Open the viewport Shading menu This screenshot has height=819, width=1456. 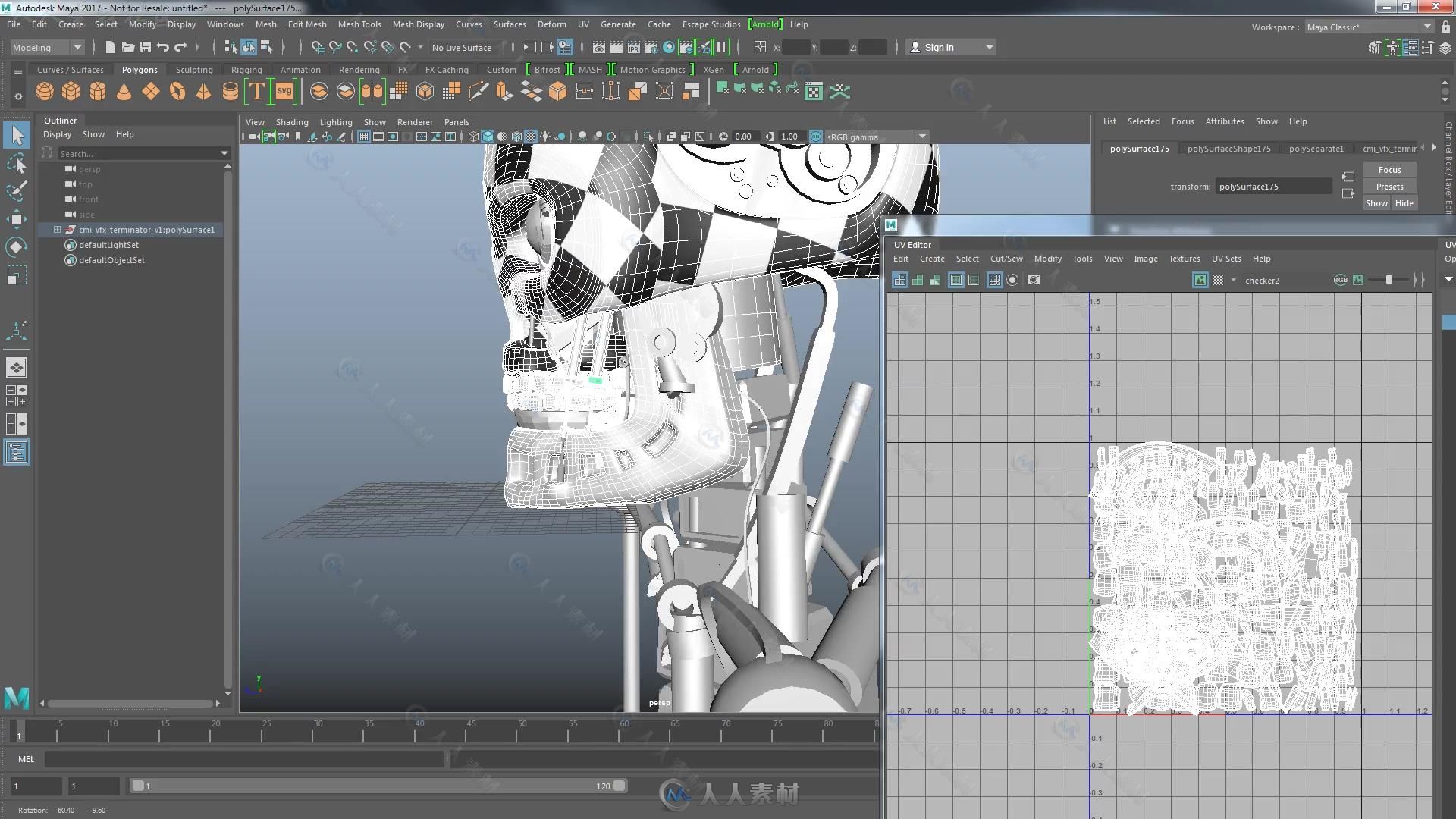coord(292,122)
